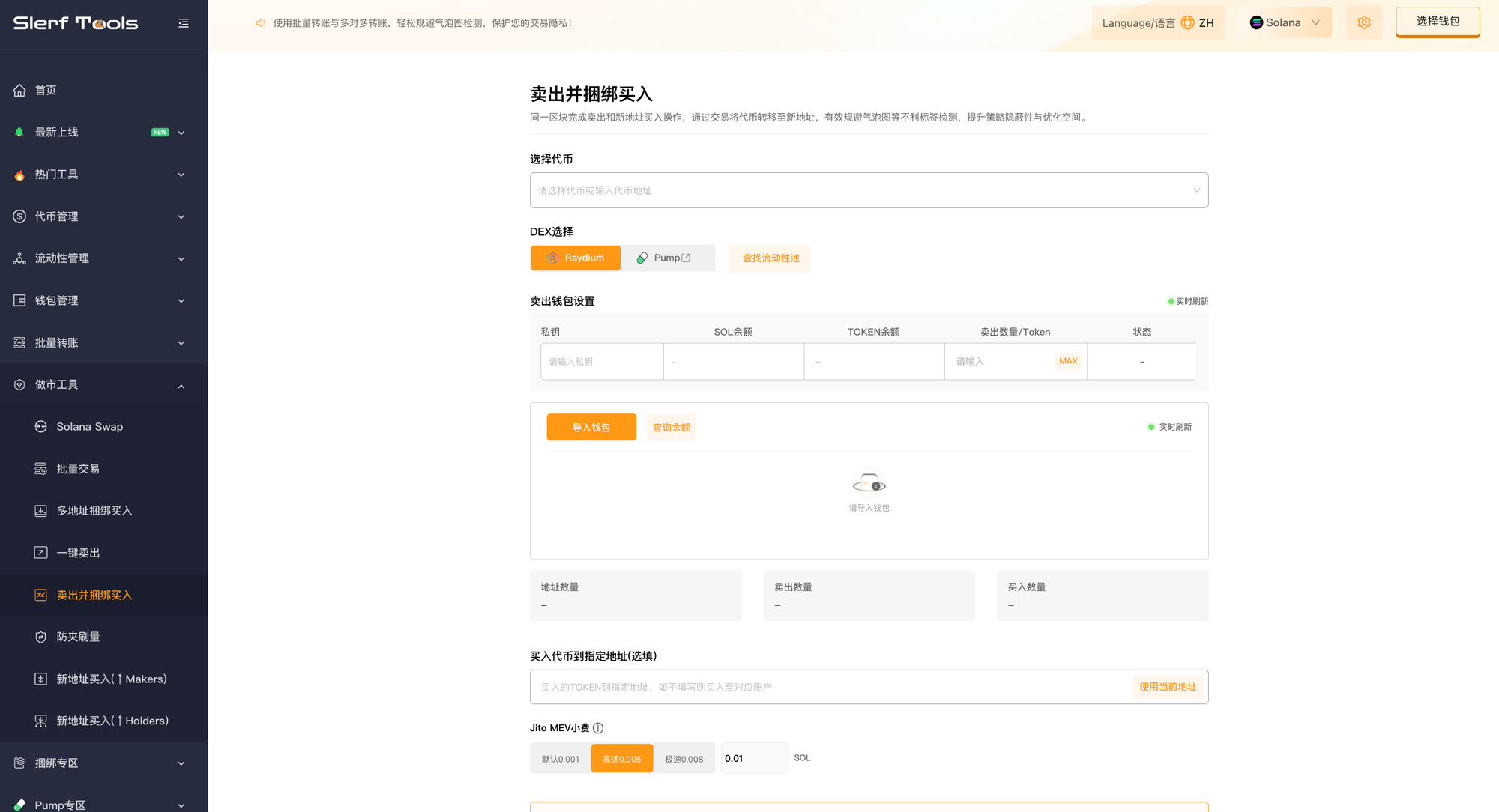This screenshot has width=1499, height=812.
Task: Click the 查找流动性池 button
Action: click(x=770, y=258)
